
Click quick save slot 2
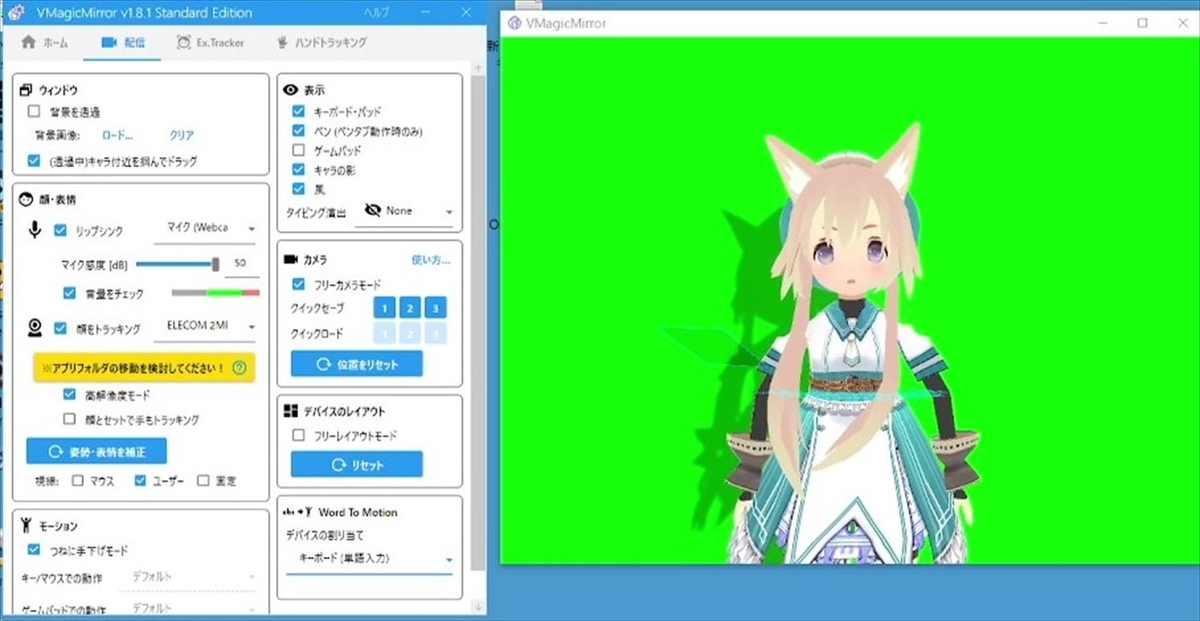pos(410,308)
